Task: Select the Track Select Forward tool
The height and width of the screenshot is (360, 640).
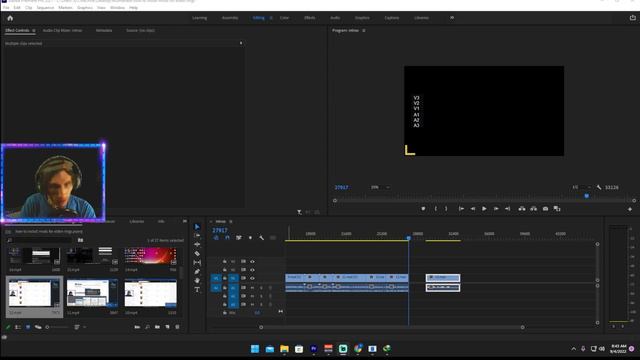Action: [x=197, y=236]
